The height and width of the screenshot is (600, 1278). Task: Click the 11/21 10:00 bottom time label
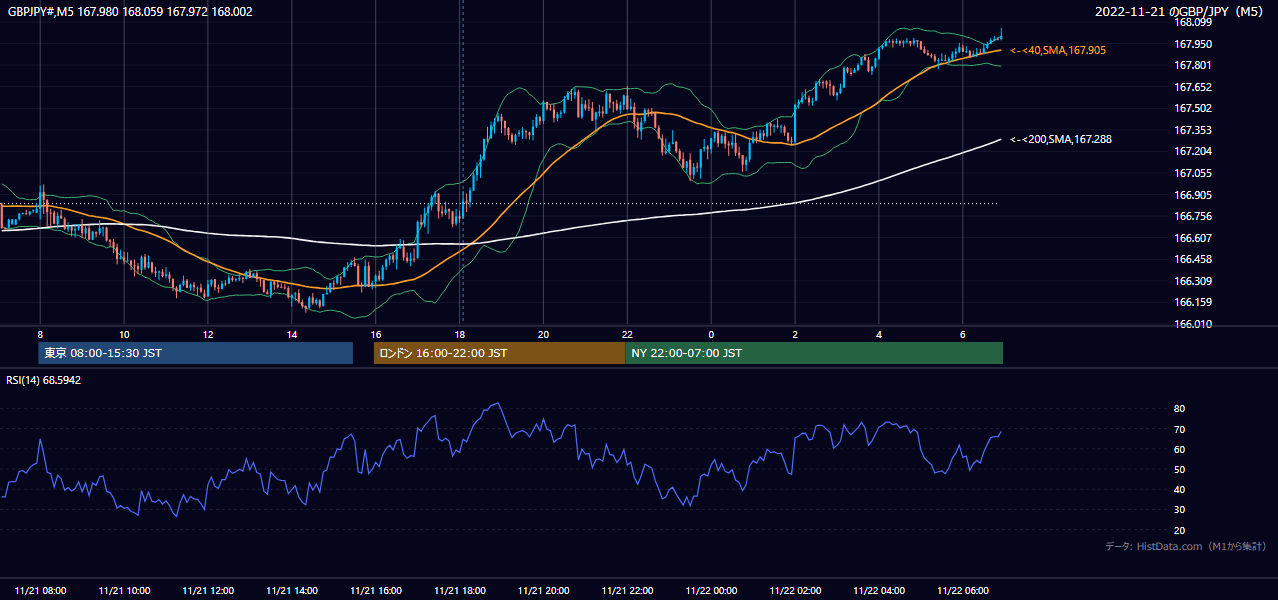tap(125, 590)
